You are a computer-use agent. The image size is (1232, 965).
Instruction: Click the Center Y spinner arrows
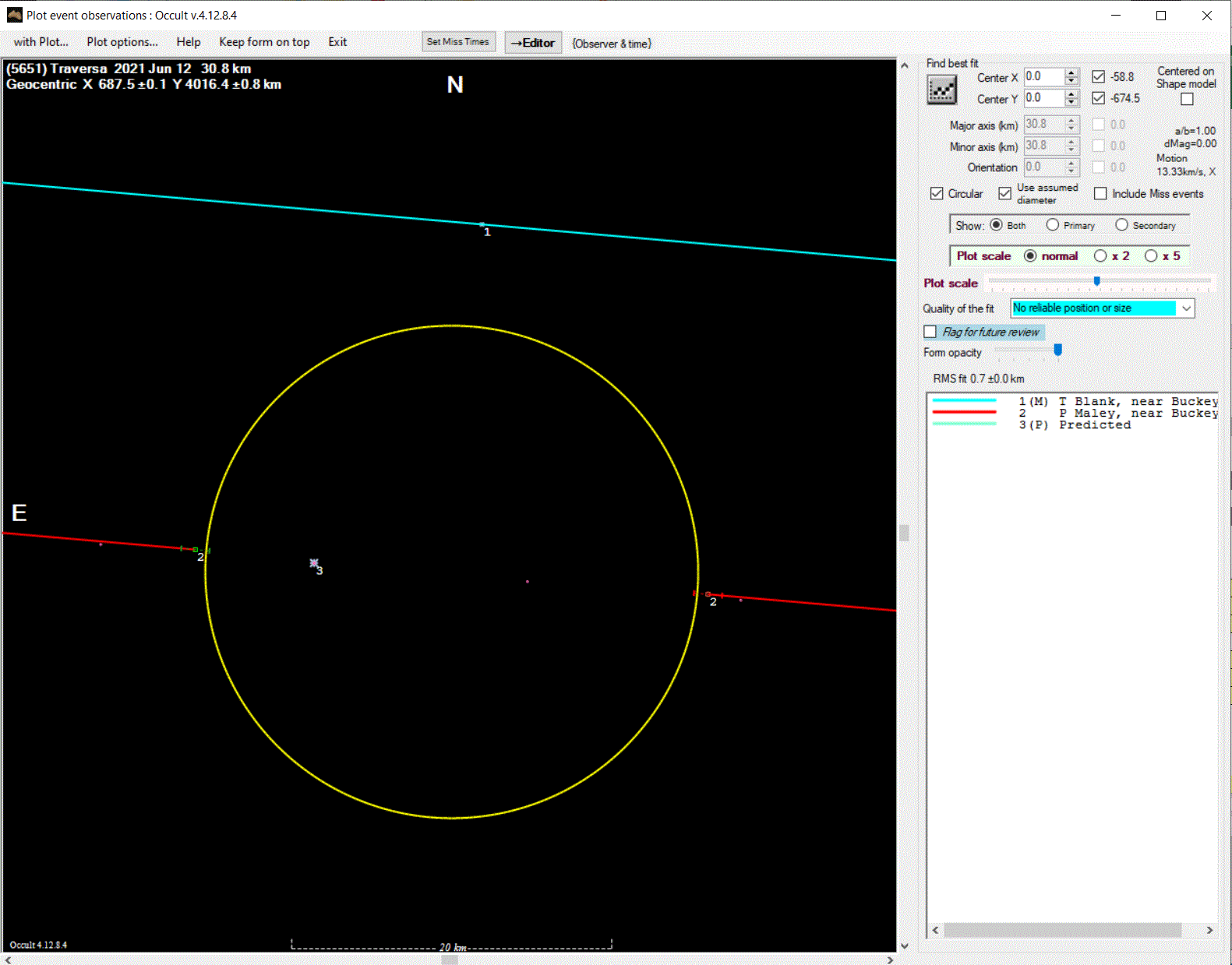pyautogui.click(x=1071, y=98)
